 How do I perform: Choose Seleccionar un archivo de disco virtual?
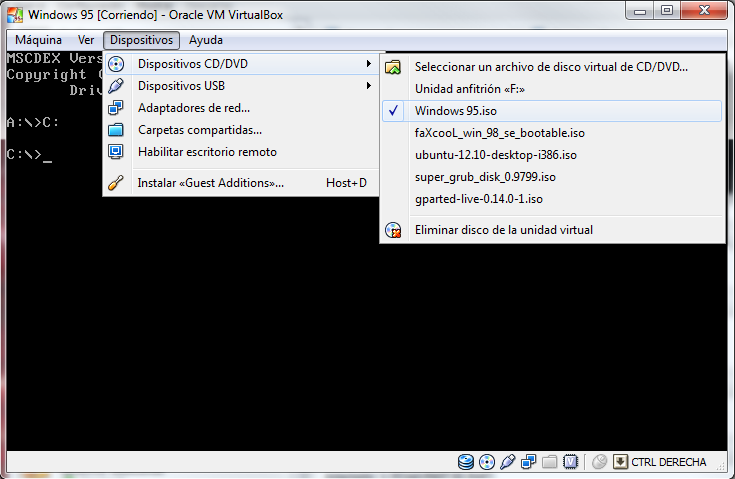click(552, 67)
